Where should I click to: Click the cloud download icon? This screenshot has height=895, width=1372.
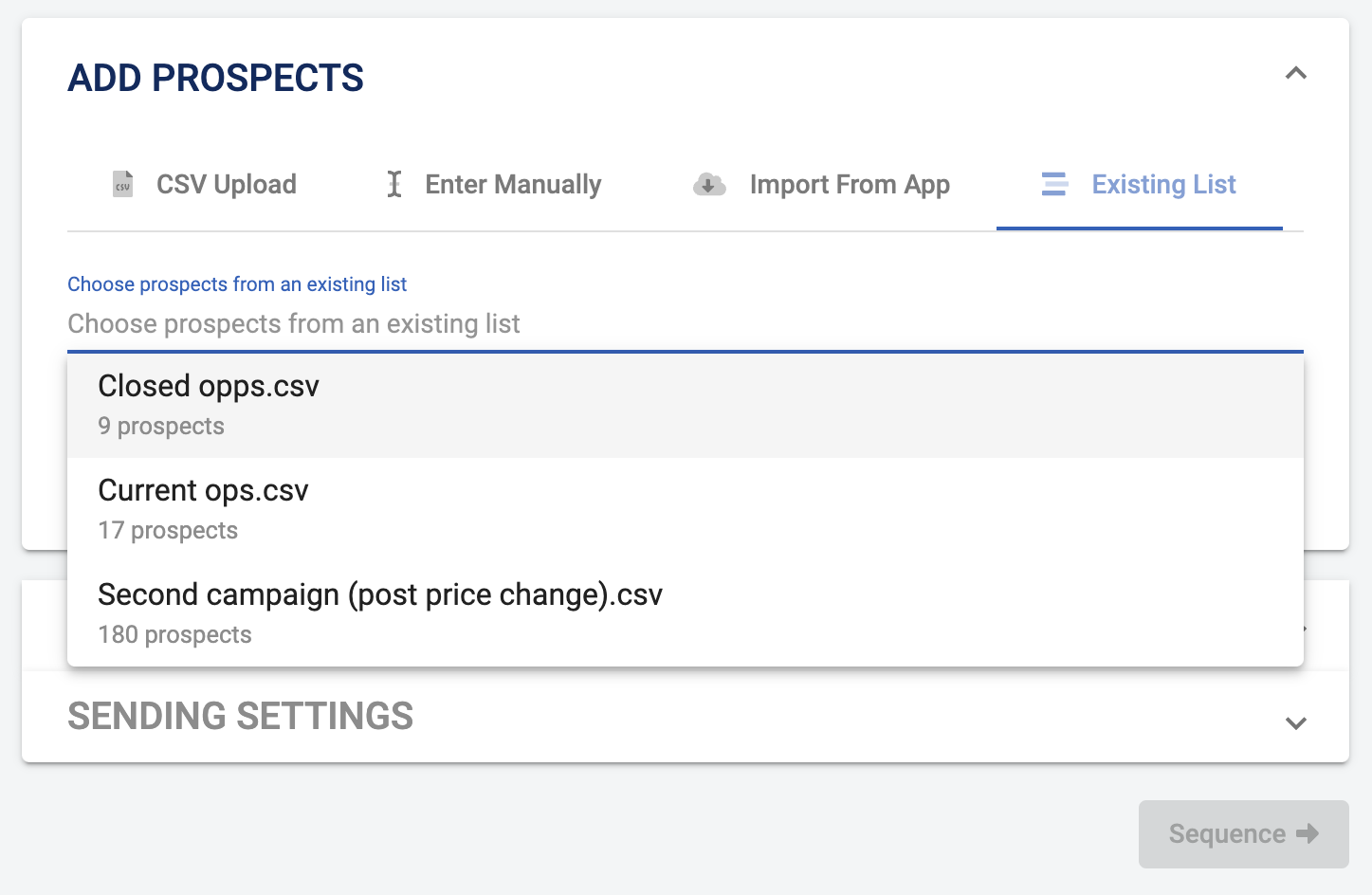709,184
